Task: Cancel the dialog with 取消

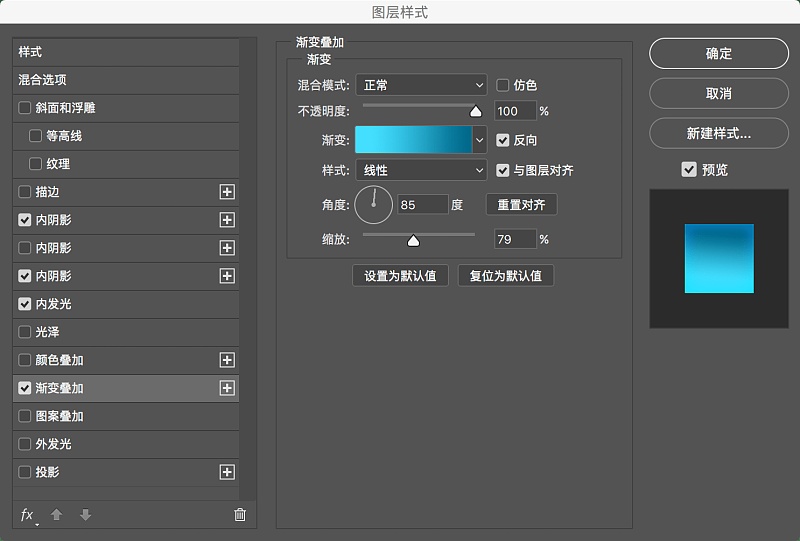Action: (719, 93)
